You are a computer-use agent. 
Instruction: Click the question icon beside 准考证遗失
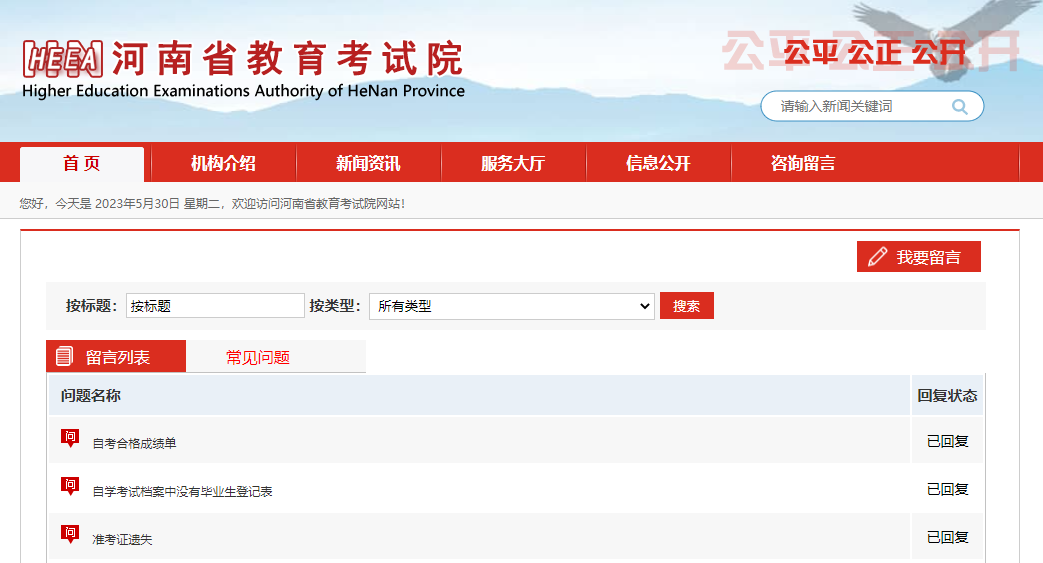70,534
